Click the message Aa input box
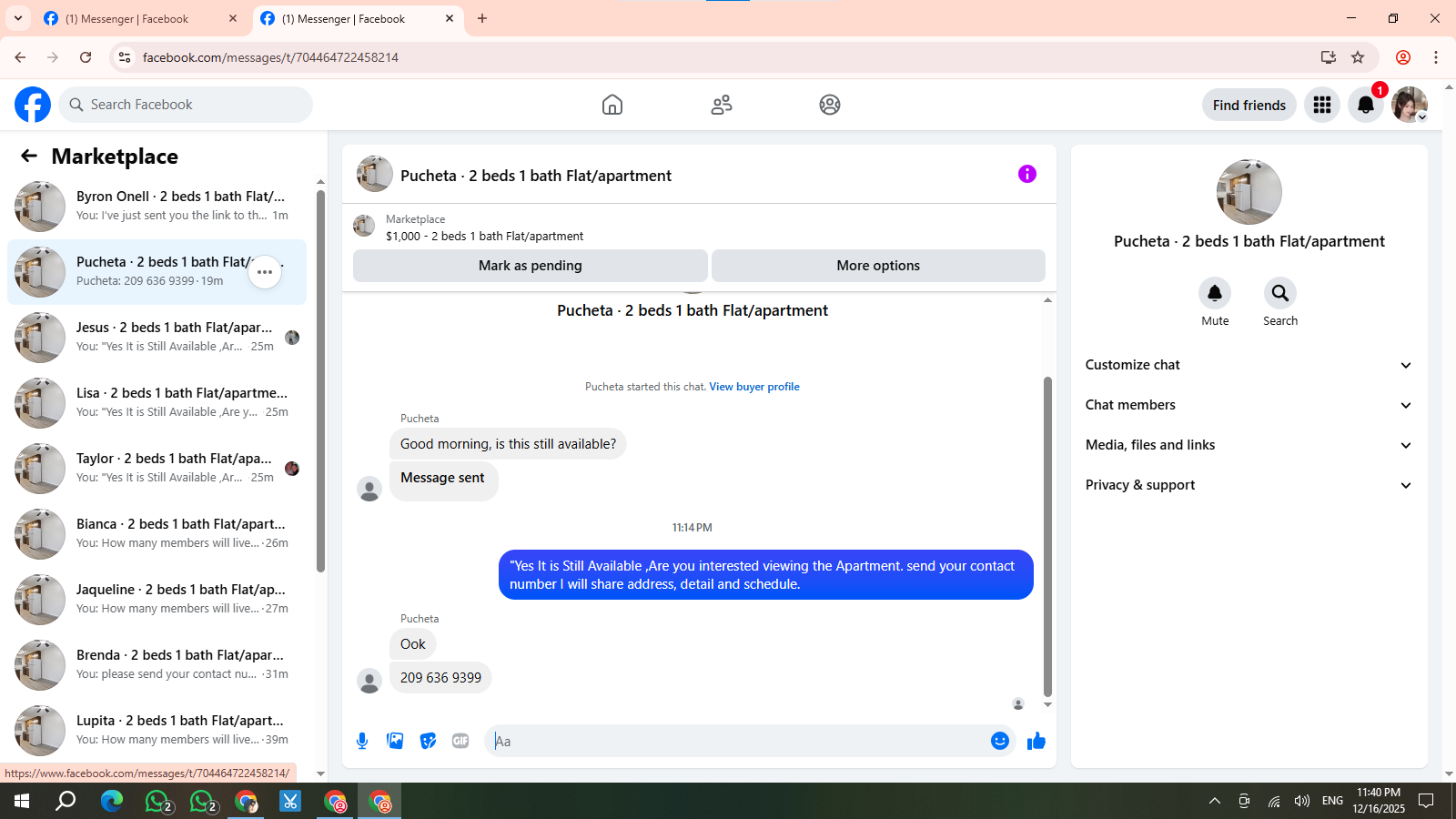Image resolution: width=1456 pixels, height=819 pixels. pos(737,741)
